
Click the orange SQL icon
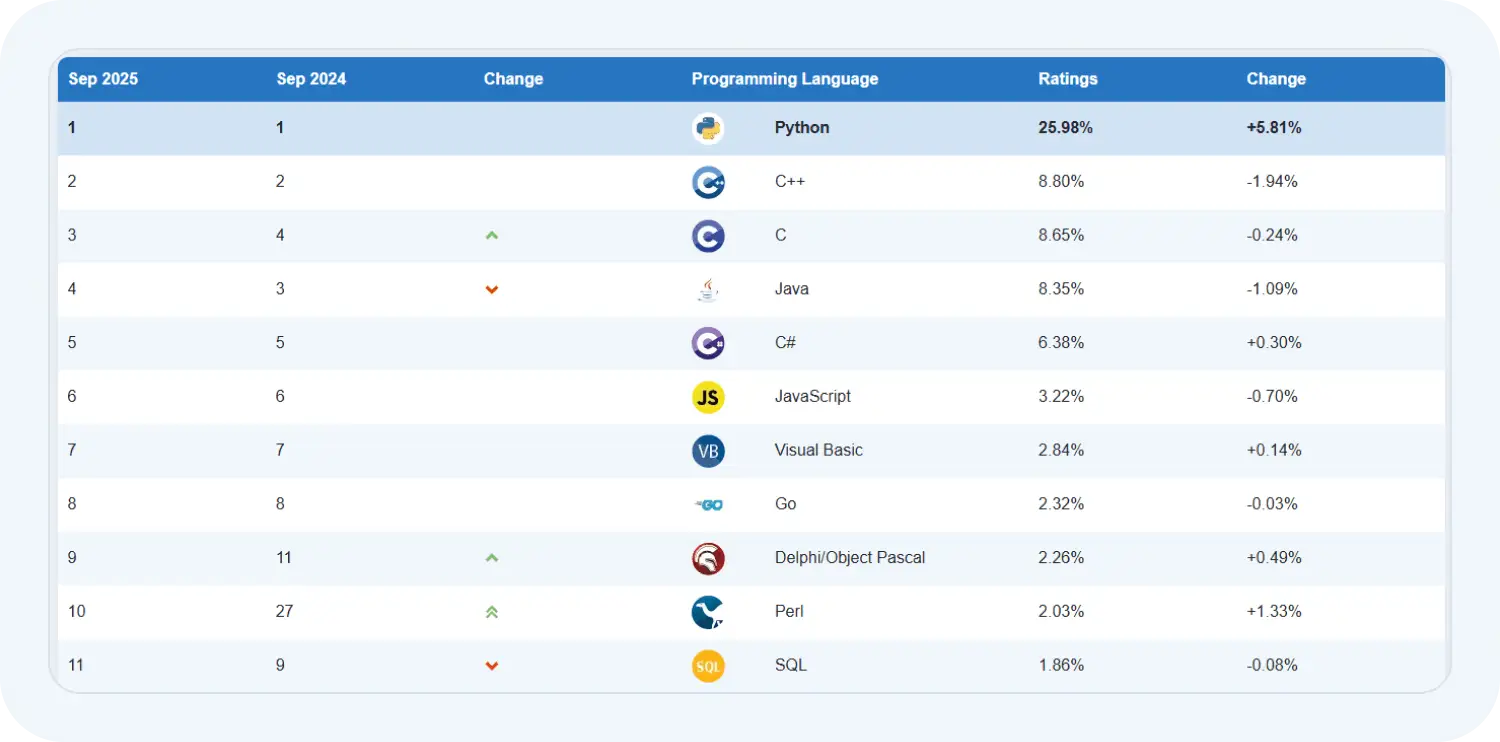pos(708,666)
